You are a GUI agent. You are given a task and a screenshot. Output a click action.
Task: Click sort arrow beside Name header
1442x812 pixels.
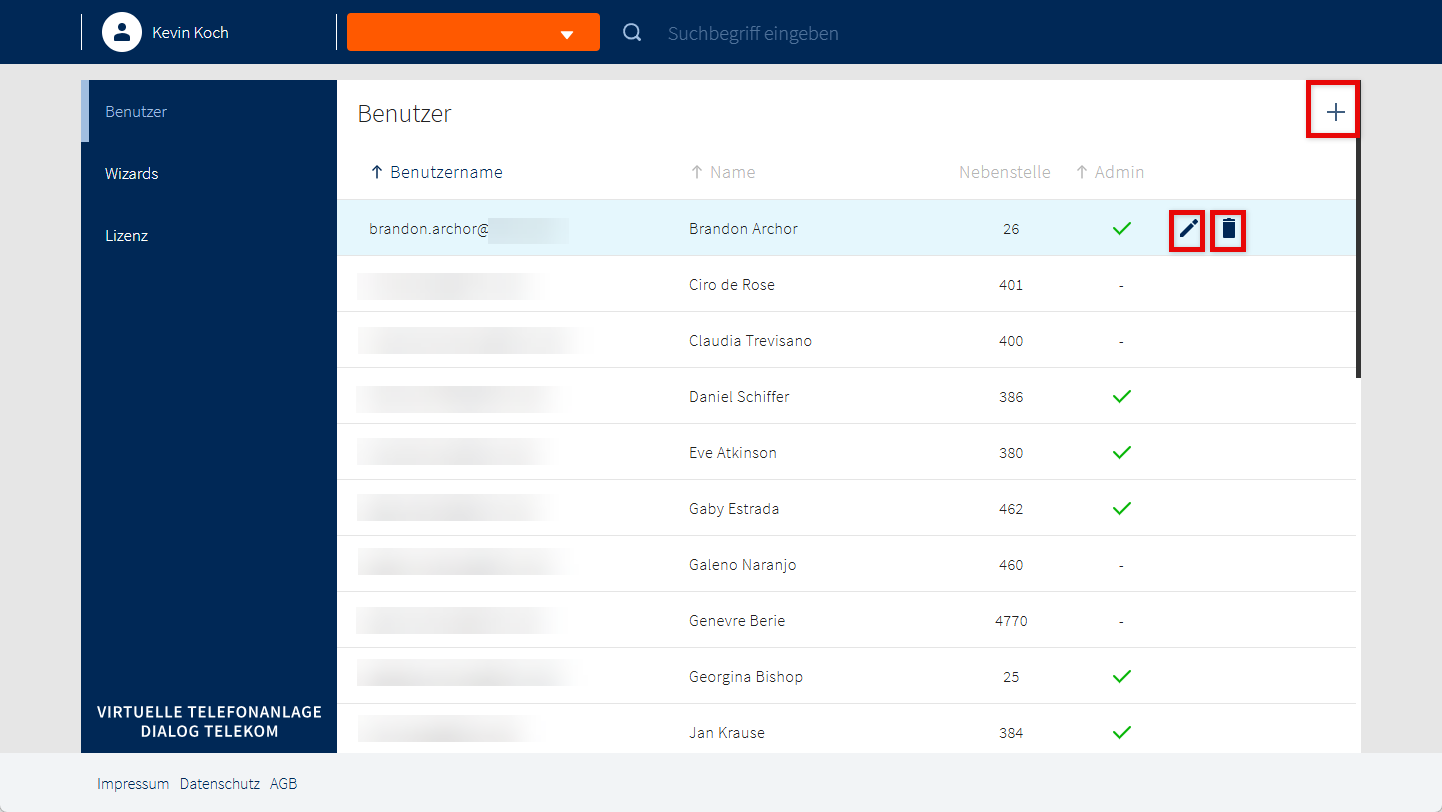pyautogui.click(x=697, y=172)
